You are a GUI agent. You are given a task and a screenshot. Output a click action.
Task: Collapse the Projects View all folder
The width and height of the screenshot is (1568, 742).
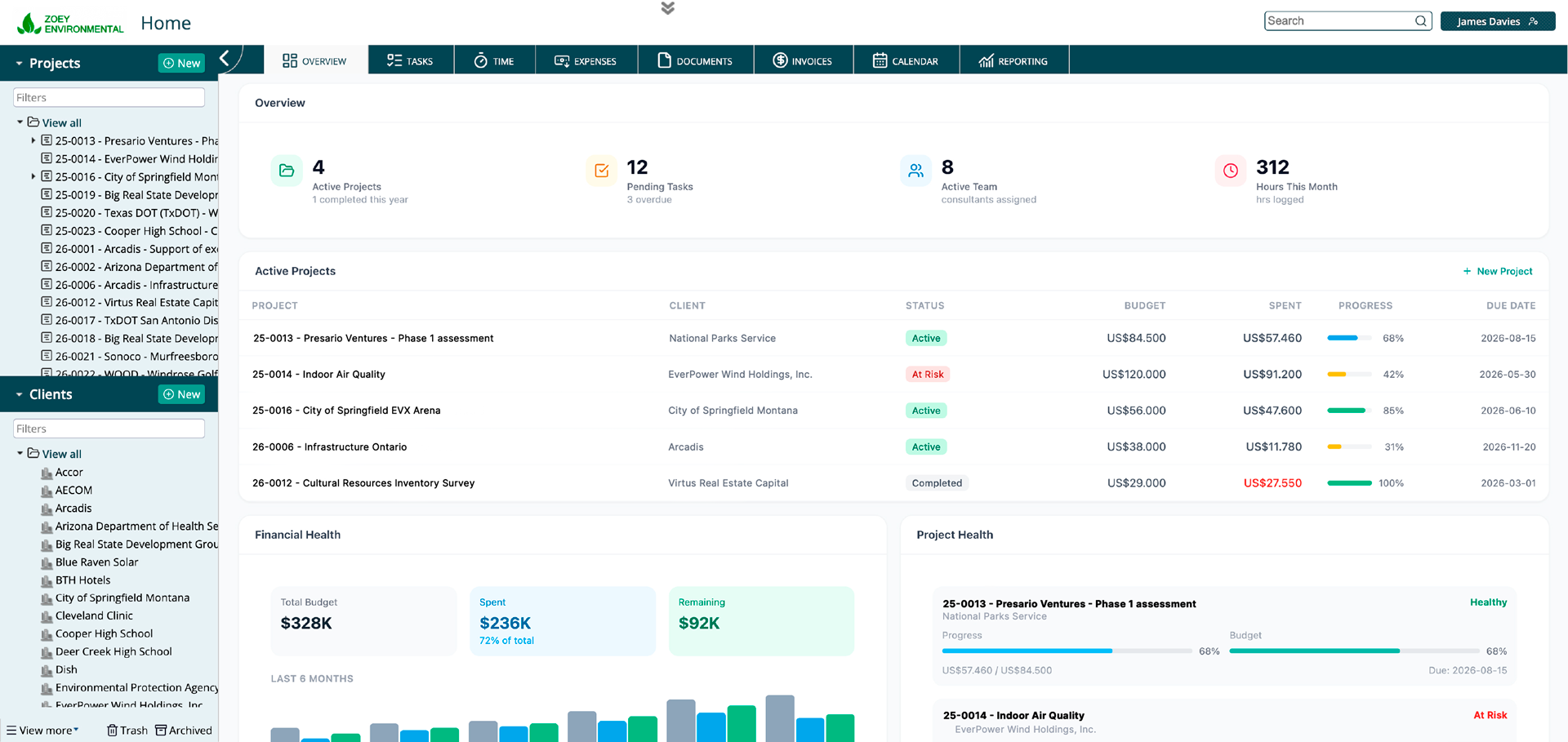(x=20, y=122)
